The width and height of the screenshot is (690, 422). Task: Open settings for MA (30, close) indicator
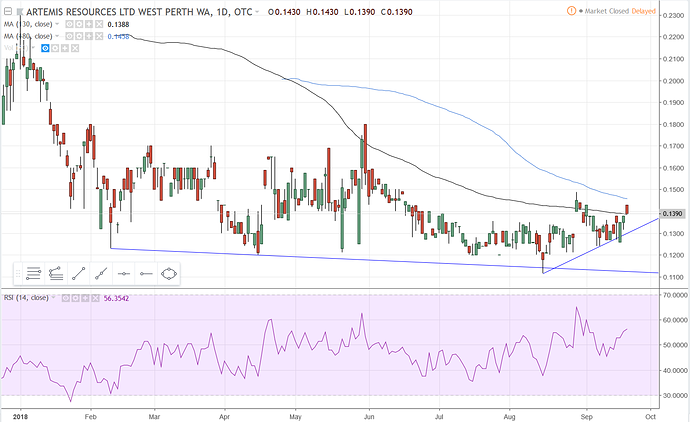click(x=79, y=24)
